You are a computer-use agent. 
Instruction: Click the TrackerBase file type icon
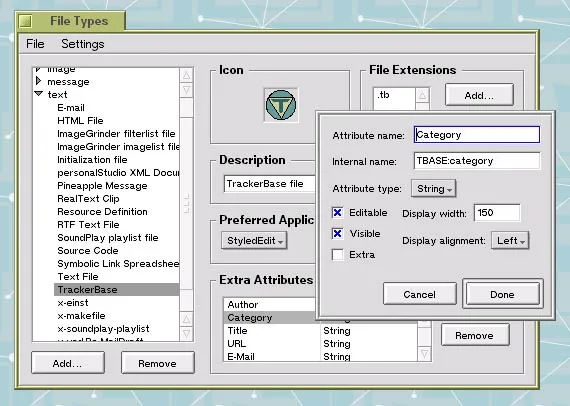pyautogui.click(x=281, y=105)
